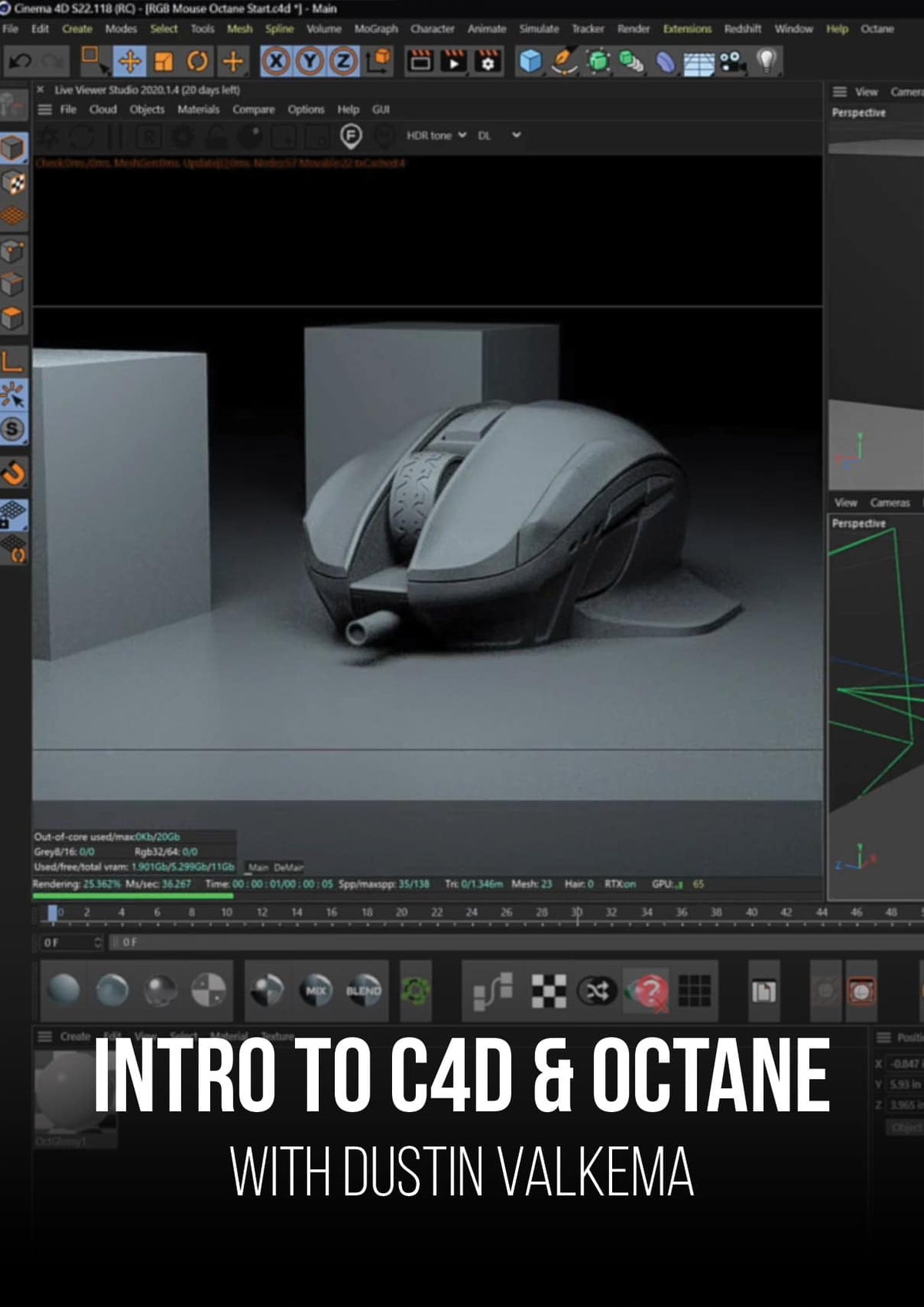Adjust the 0 F start frame stepper
The width and height of the screenshot is (924, 1307).
tap(97, 942)
